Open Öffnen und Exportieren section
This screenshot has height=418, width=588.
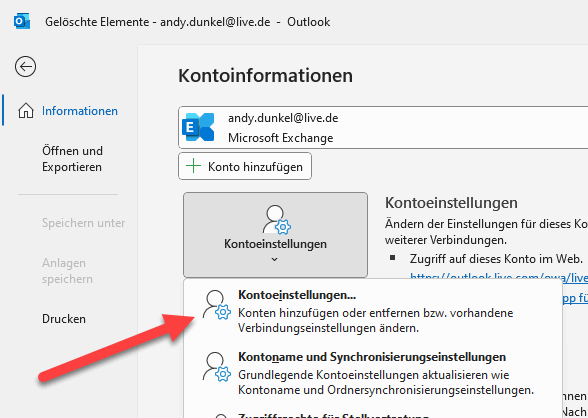point(72,159)
